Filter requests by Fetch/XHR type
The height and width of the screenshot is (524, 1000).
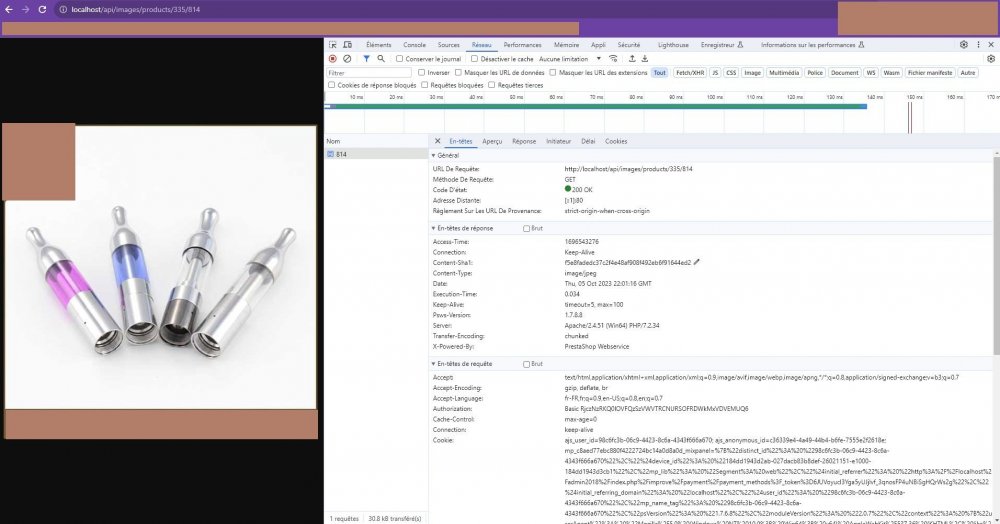pos(690,73)
